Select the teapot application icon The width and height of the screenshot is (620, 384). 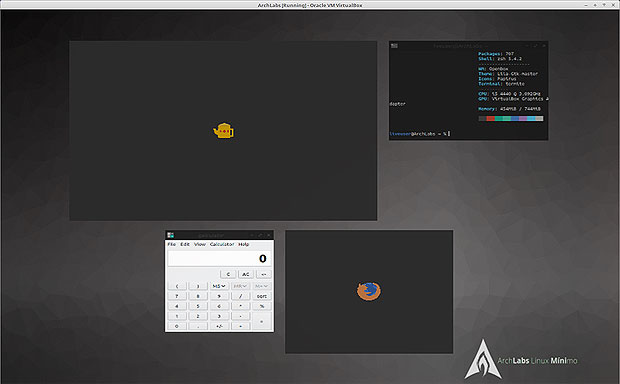223,131
